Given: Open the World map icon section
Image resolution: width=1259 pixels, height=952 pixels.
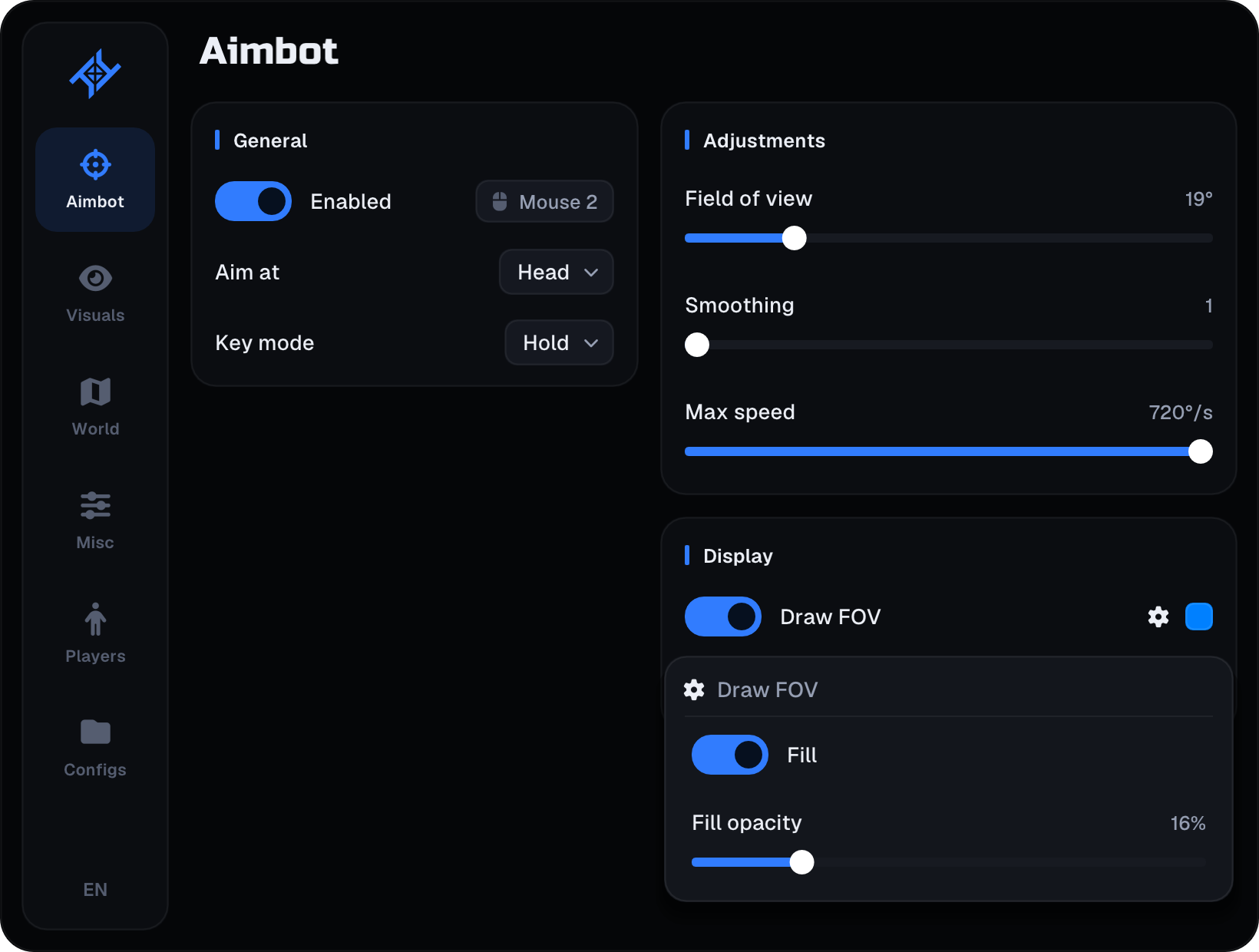Looking at the screenshot, I should tap(95, 392).
